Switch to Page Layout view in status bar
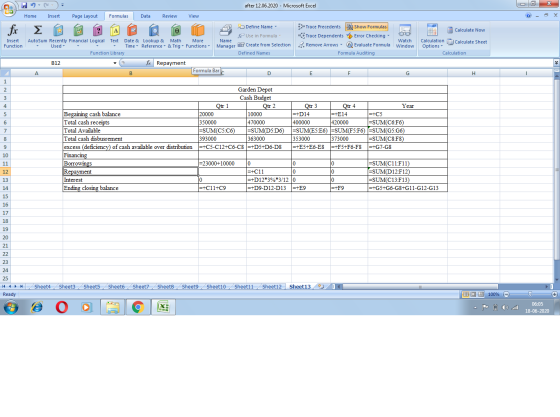560x417 pixels. [473, 295]
